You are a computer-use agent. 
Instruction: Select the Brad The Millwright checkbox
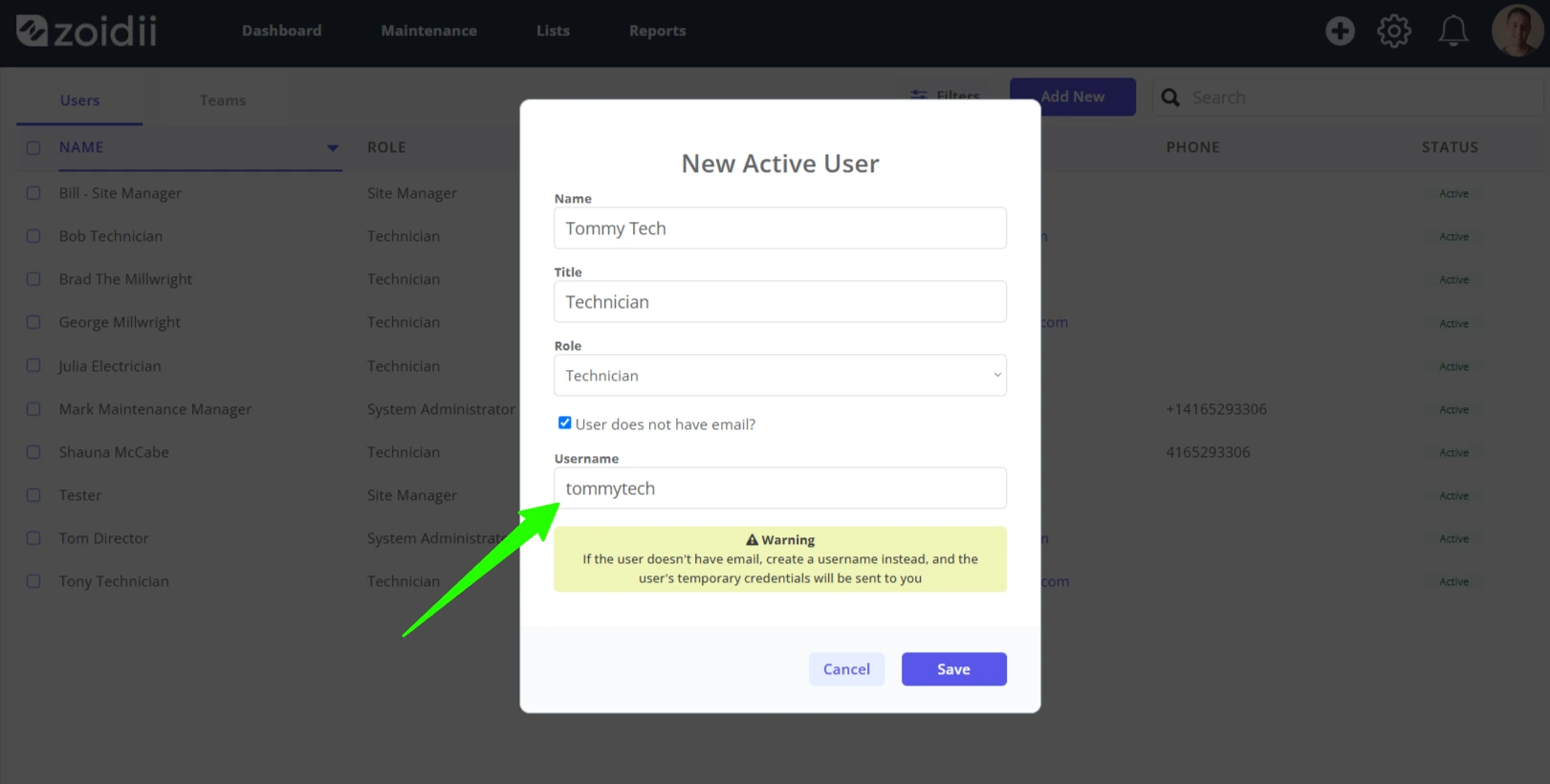[33, 279]
